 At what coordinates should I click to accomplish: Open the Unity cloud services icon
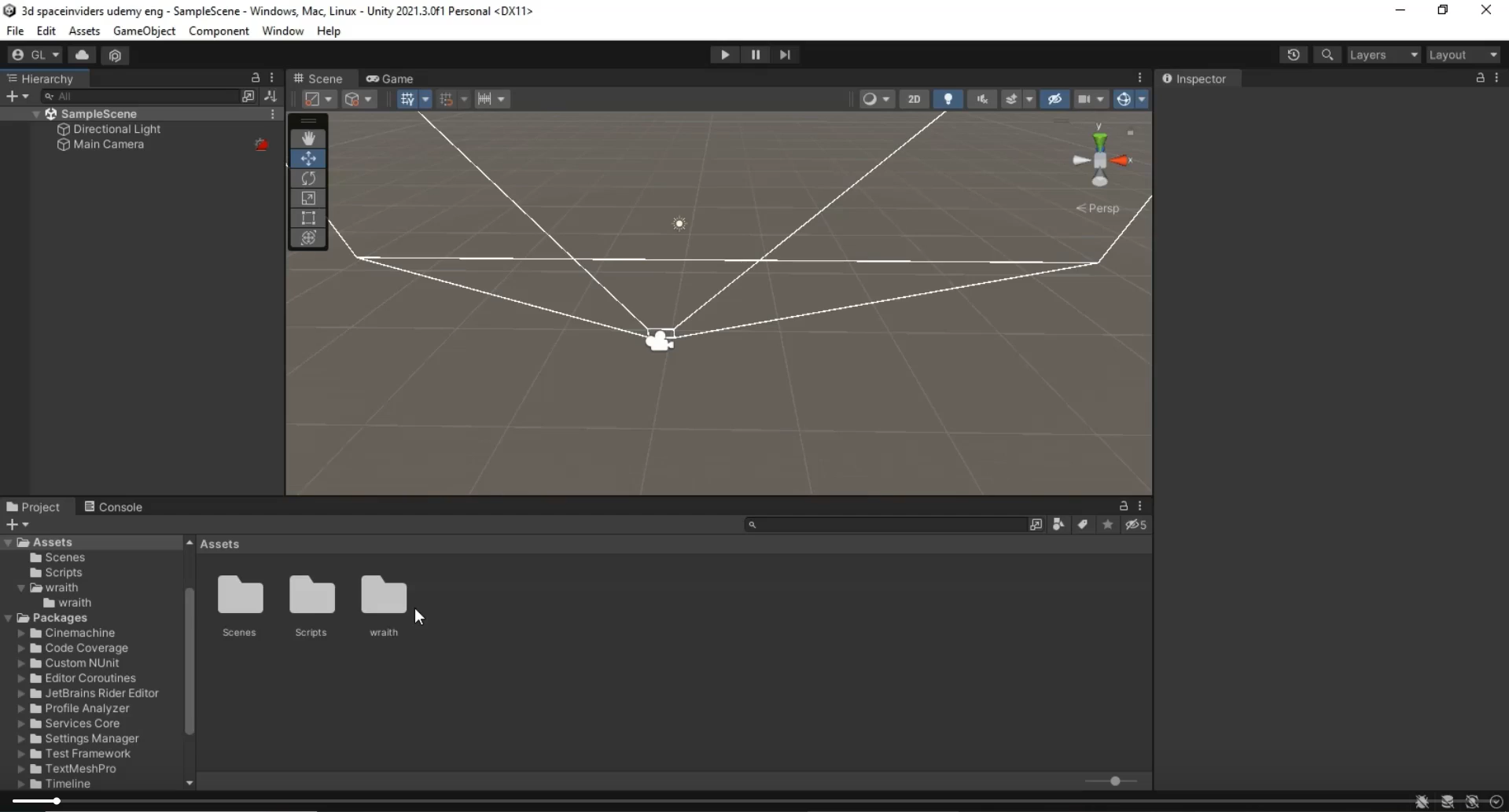point(82,54)
